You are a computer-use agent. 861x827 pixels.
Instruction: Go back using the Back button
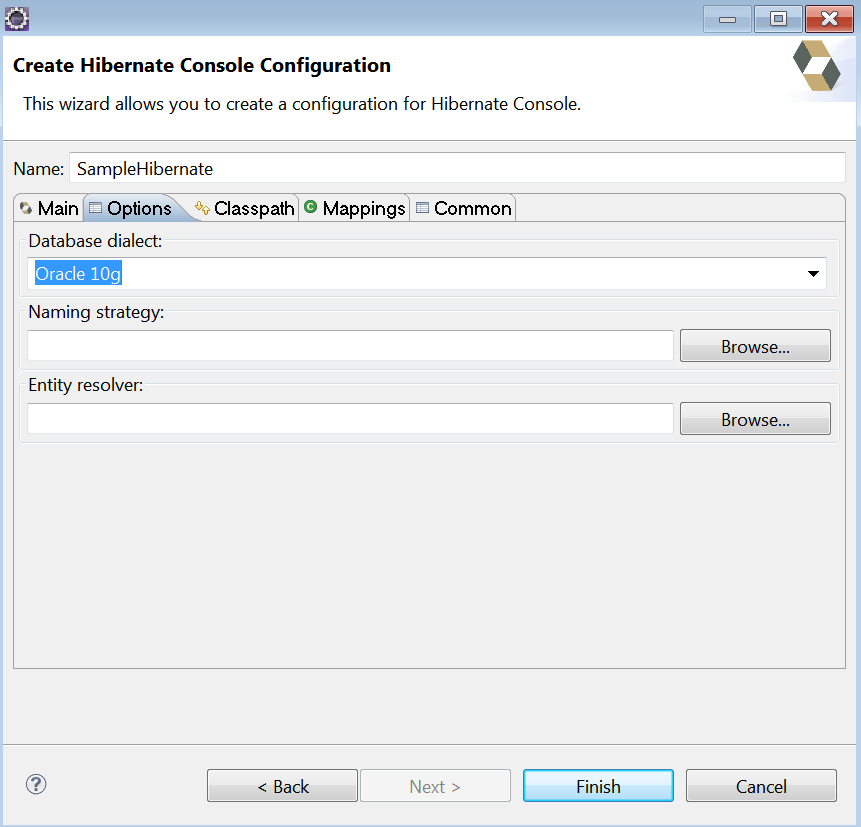pyautogui.click(x=282, y=785)
